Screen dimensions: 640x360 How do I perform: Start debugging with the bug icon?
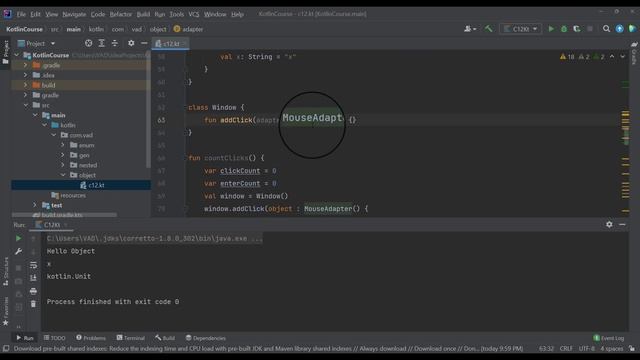pyautogui.click(x=564, y=29)
